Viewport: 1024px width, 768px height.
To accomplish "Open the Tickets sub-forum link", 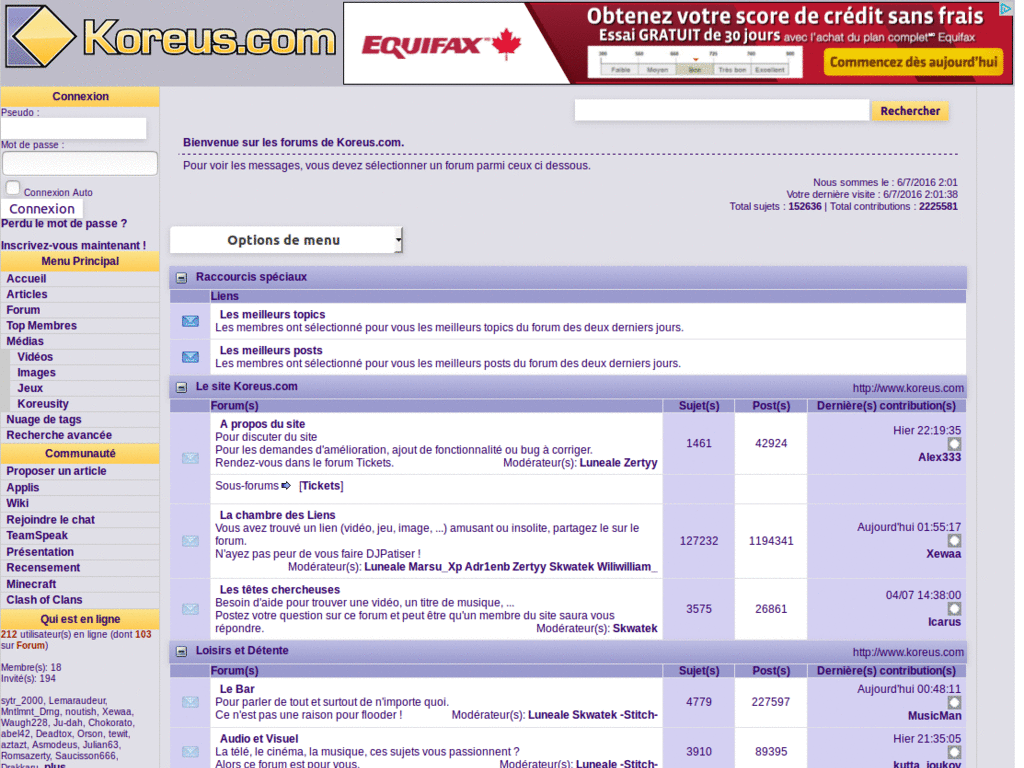I will tap(321, 486).
